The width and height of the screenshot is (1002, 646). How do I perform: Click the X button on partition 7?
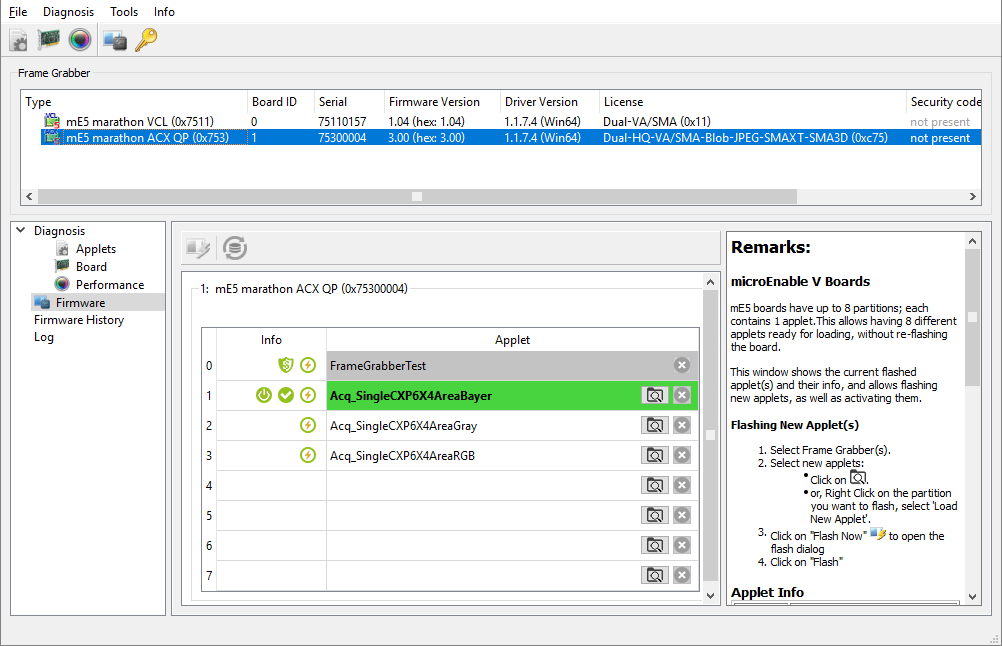point(682,575)
